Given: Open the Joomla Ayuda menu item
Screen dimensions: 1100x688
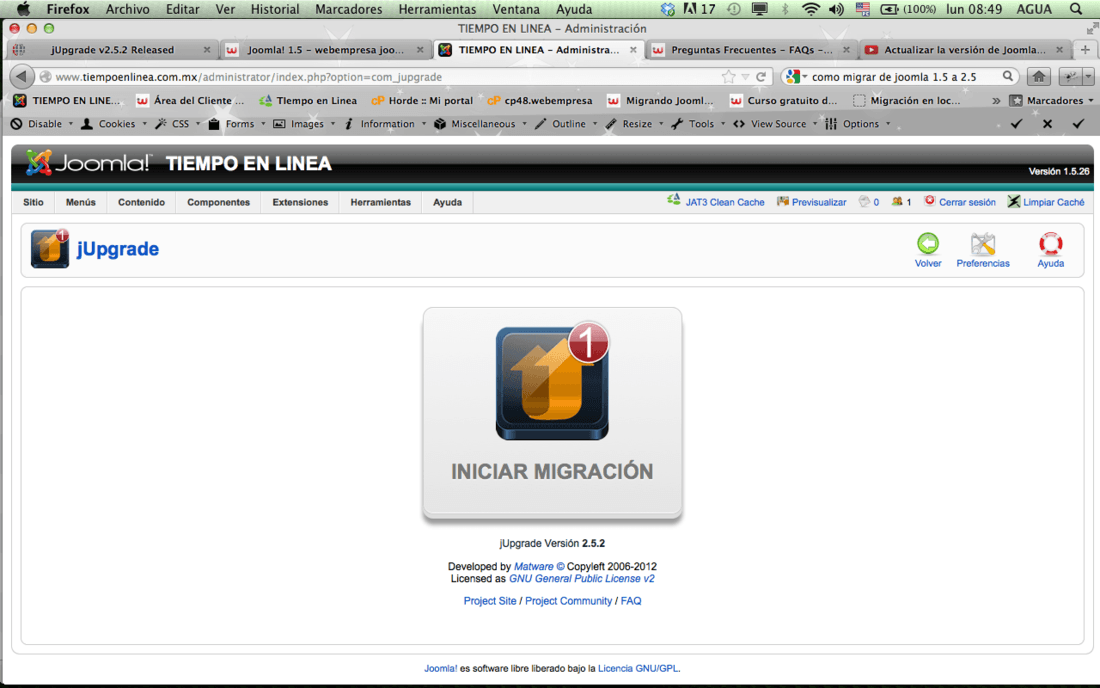Looking at the screenshot, I should [447, 202].
